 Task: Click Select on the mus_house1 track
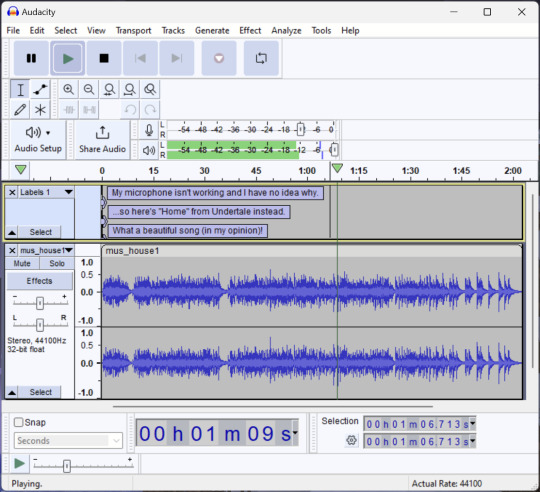click(x=40, y=392)
